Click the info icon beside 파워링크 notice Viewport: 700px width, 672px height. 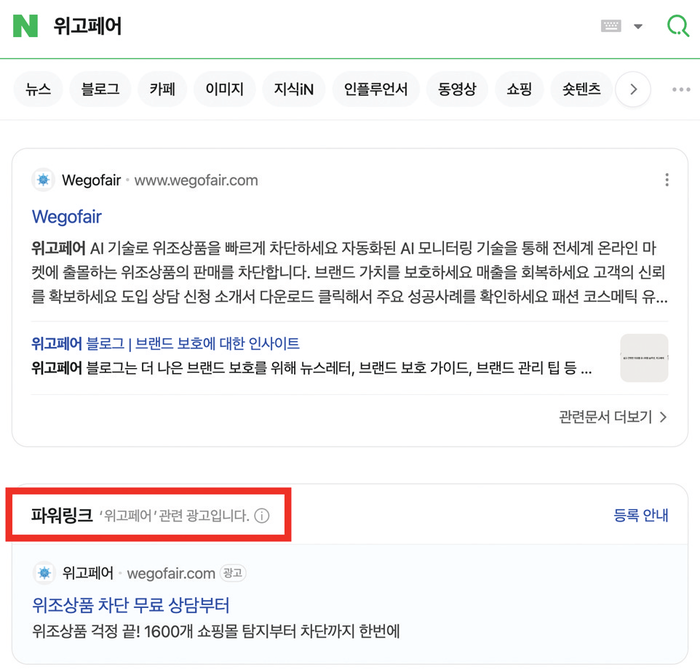(x=262, y=516)
